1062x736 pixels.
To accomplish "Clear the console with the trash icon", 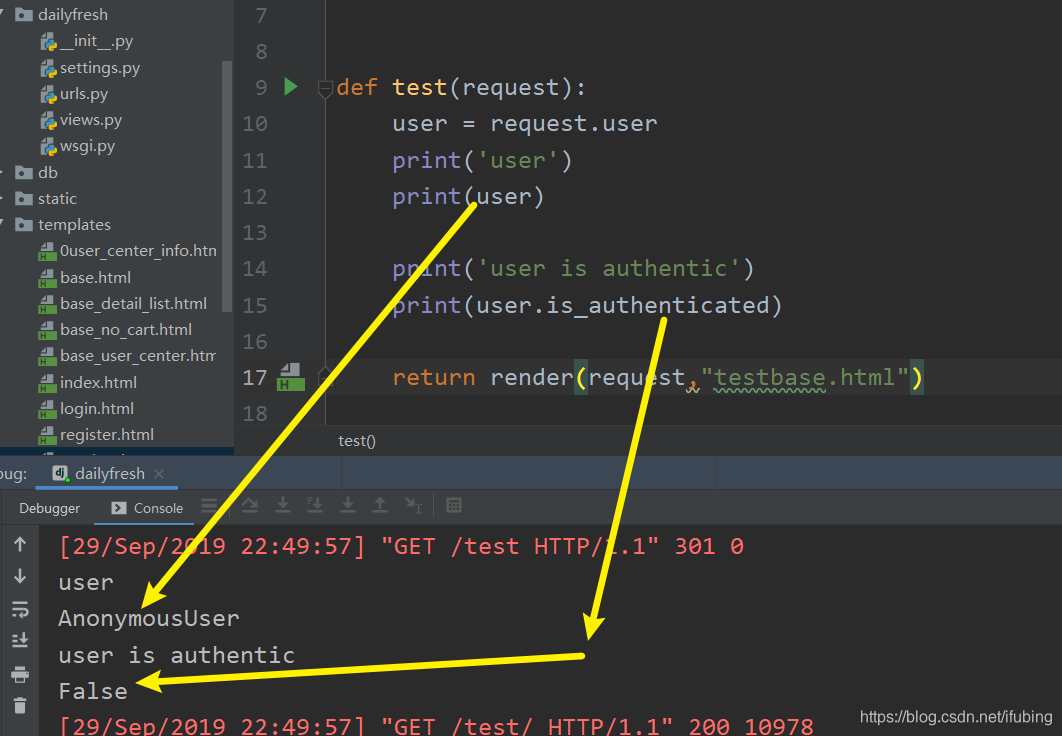I will pyautogui.click(x=20, y=706).
